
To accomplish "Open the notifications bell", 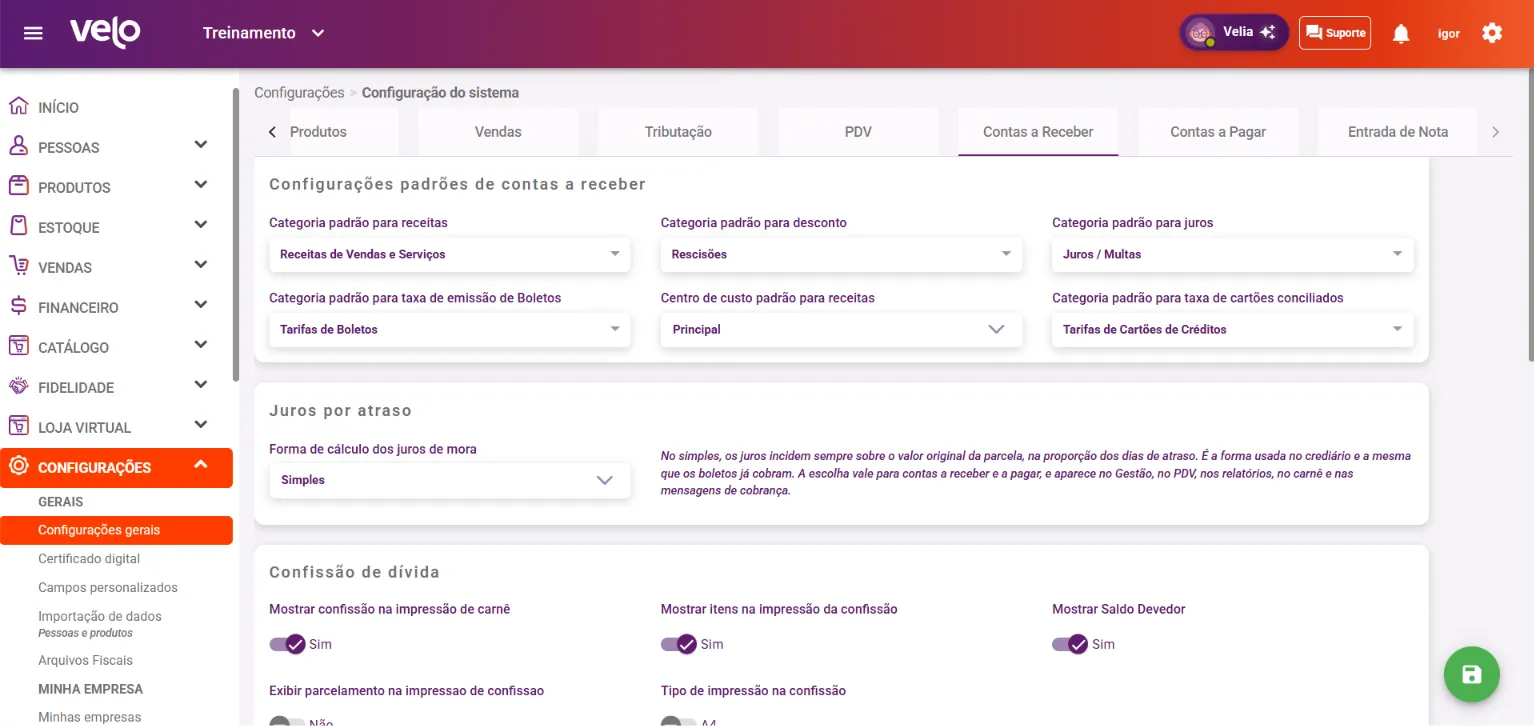I will tap(1401, 33).
